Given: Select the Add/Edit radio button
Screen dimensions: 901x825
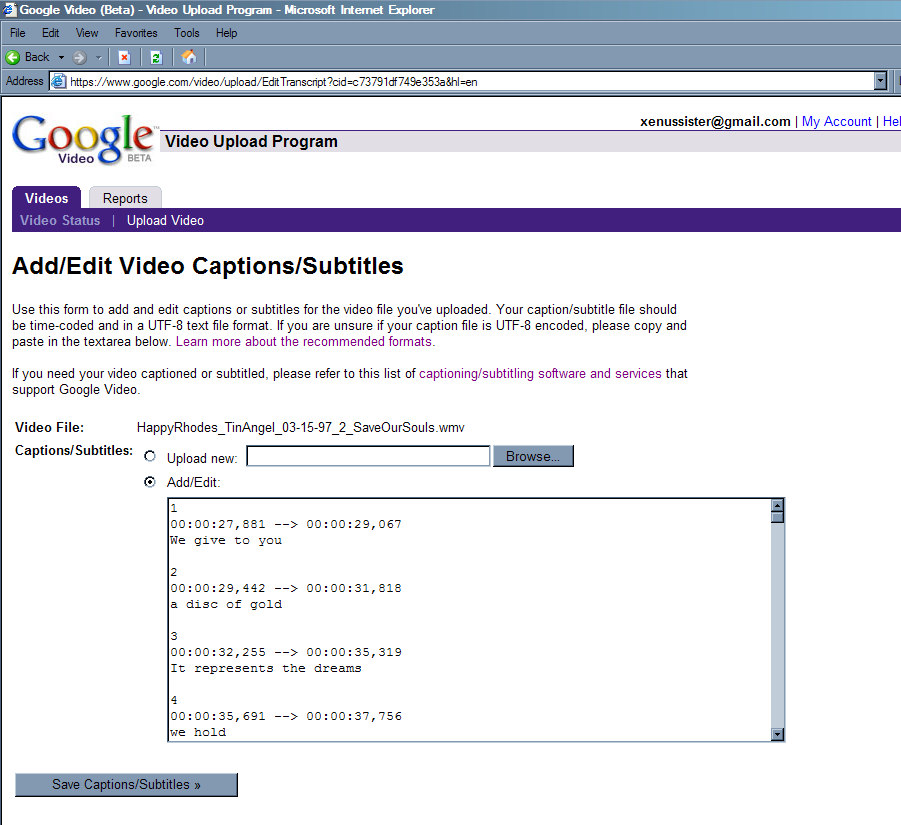Looking at the screenshot, I should tap(150, 482).
